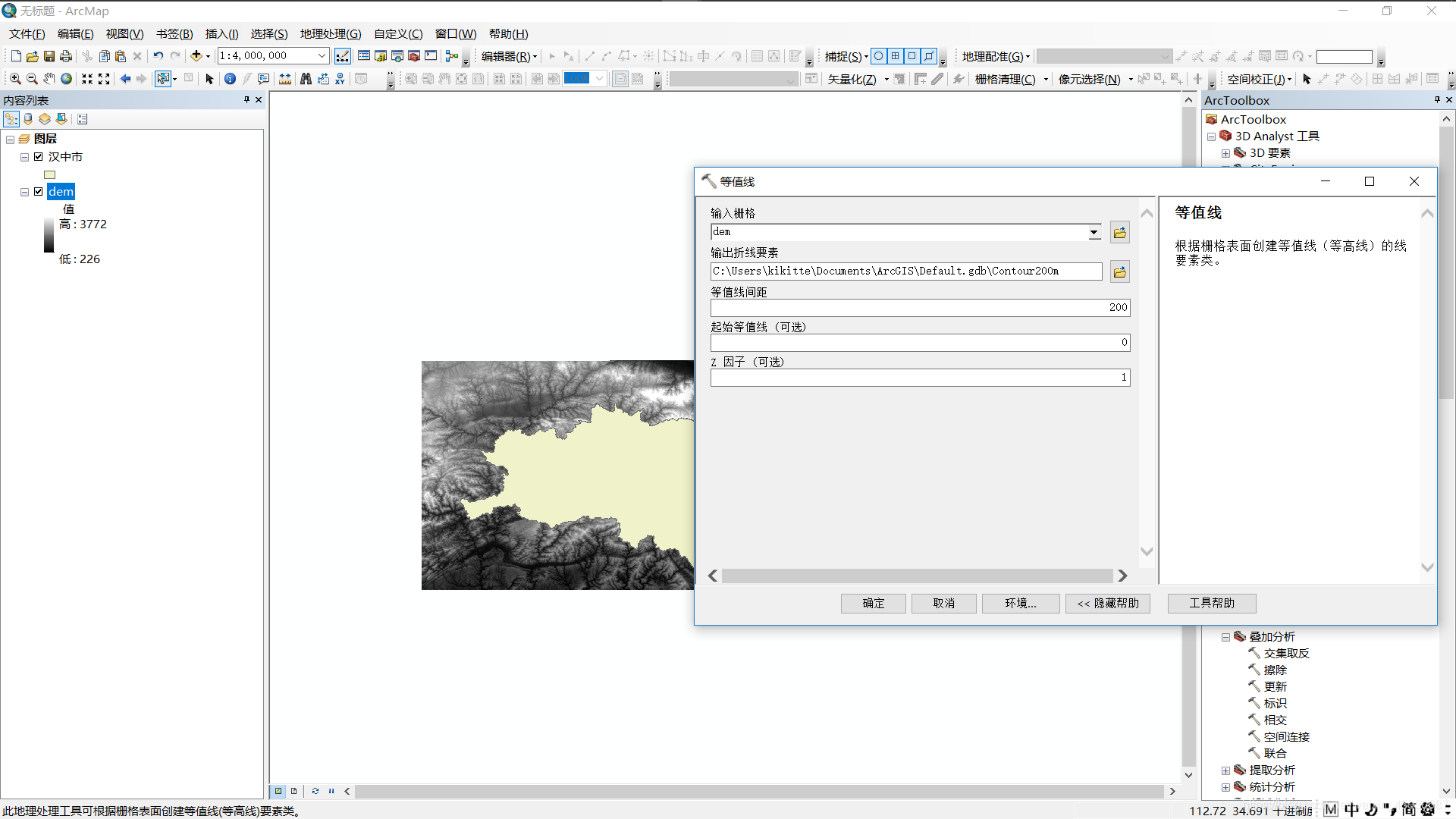Viewport: 1456px width, 819px height.
Task: Cancel the contour dialog with 取消
Action: [x=944, y=604]
